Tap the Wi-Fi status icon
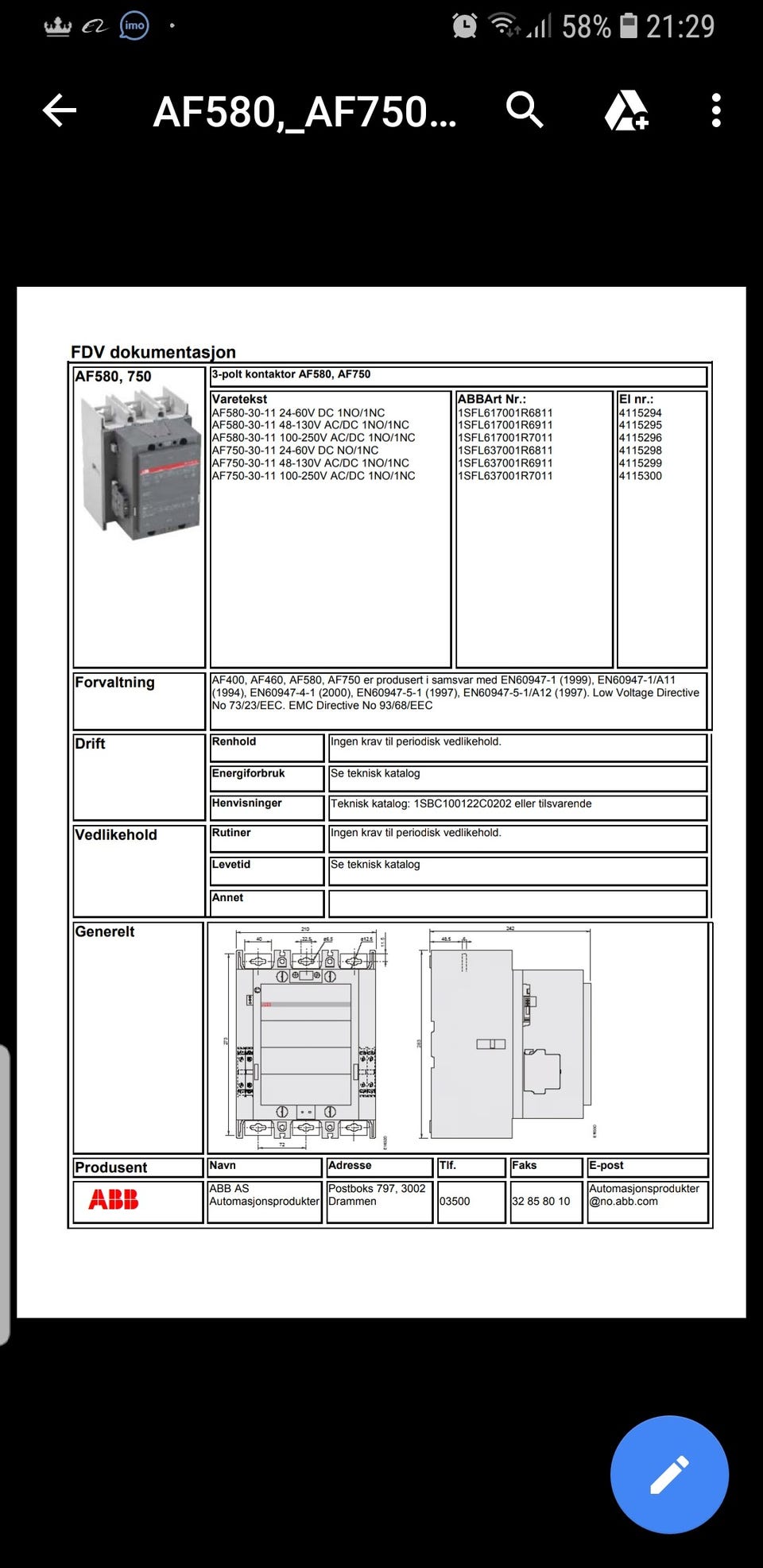 [504, 25]
